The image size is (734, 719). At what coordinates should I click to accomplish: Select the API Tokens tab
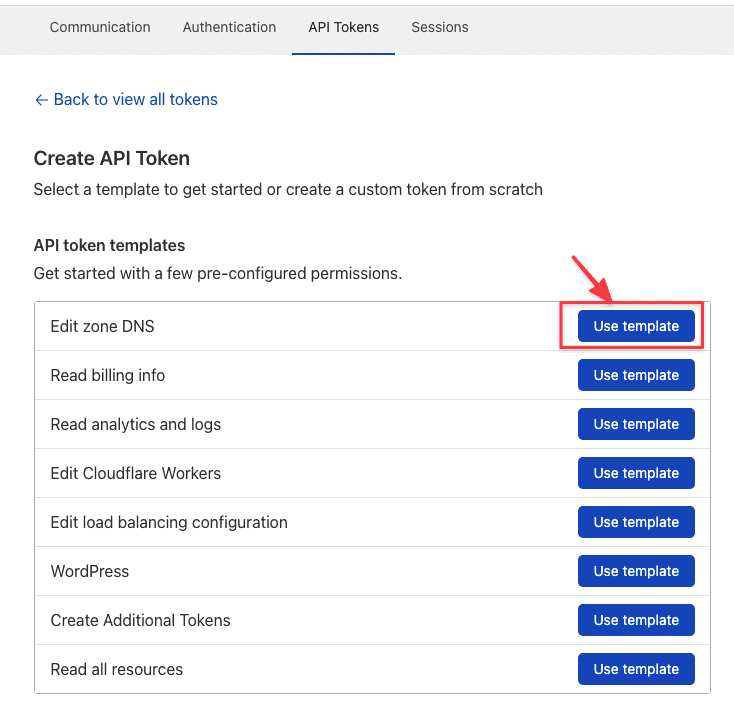[343, 27]
